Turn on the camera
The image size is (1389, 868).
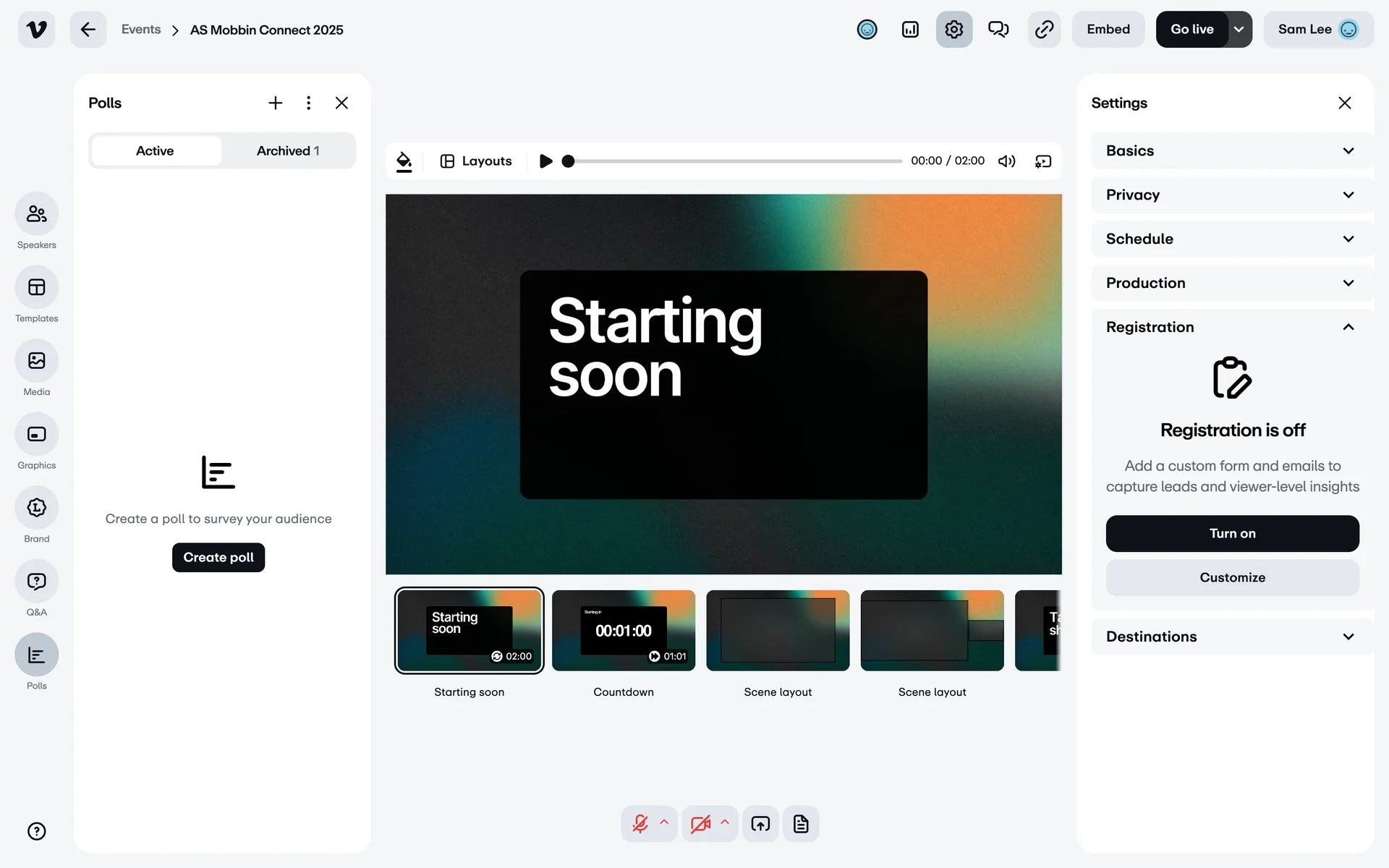tap(700, 824)
